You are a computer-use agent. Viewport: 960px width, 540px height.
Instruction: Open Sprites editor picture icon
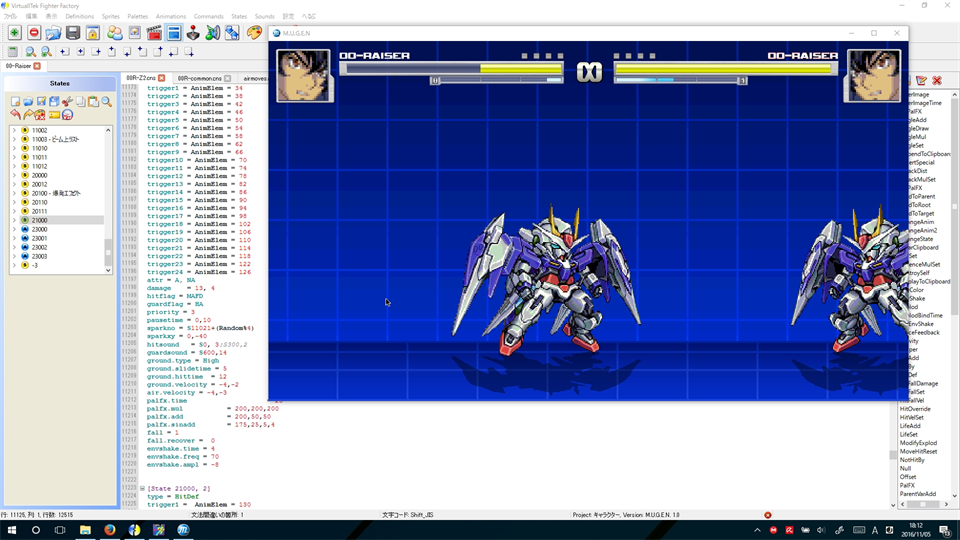tap(134, 33)
